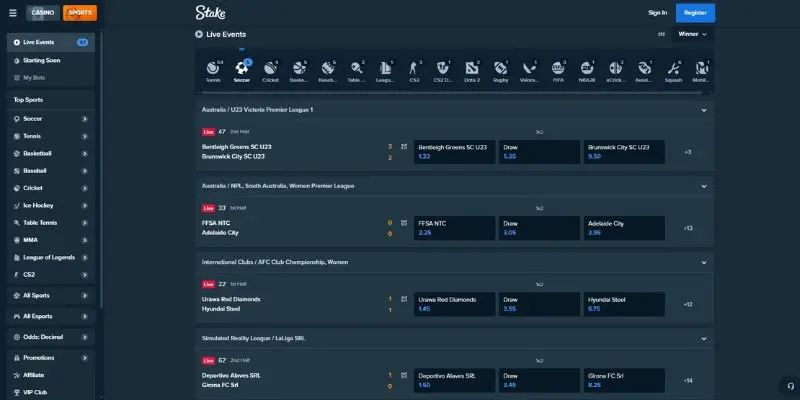Open MMA in sidebar
The width and height of the screenshot is (800, 400).
point(51,240)
